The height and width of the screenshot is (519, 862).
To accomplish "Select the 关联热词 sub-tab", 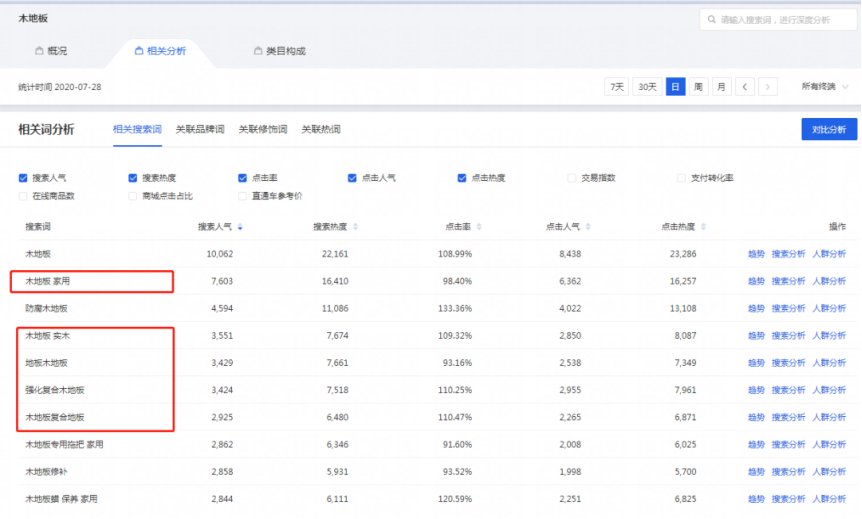I will tap(321, 130).
